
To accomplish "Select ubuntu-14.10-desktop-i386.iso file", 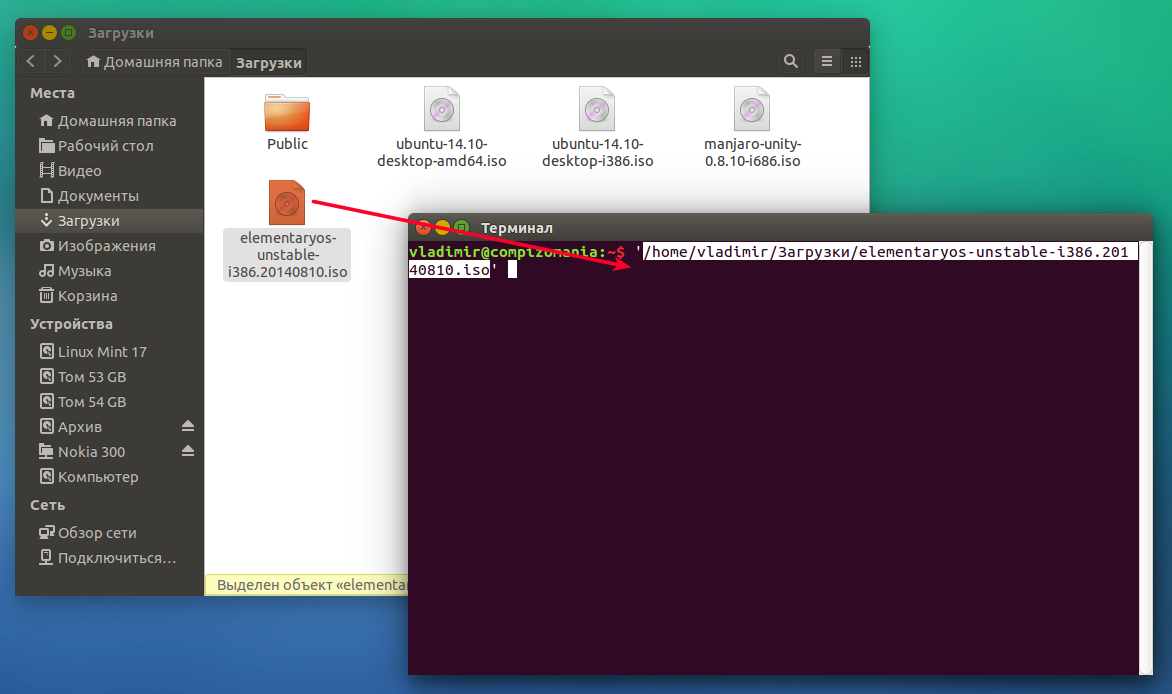I will 597,127.
